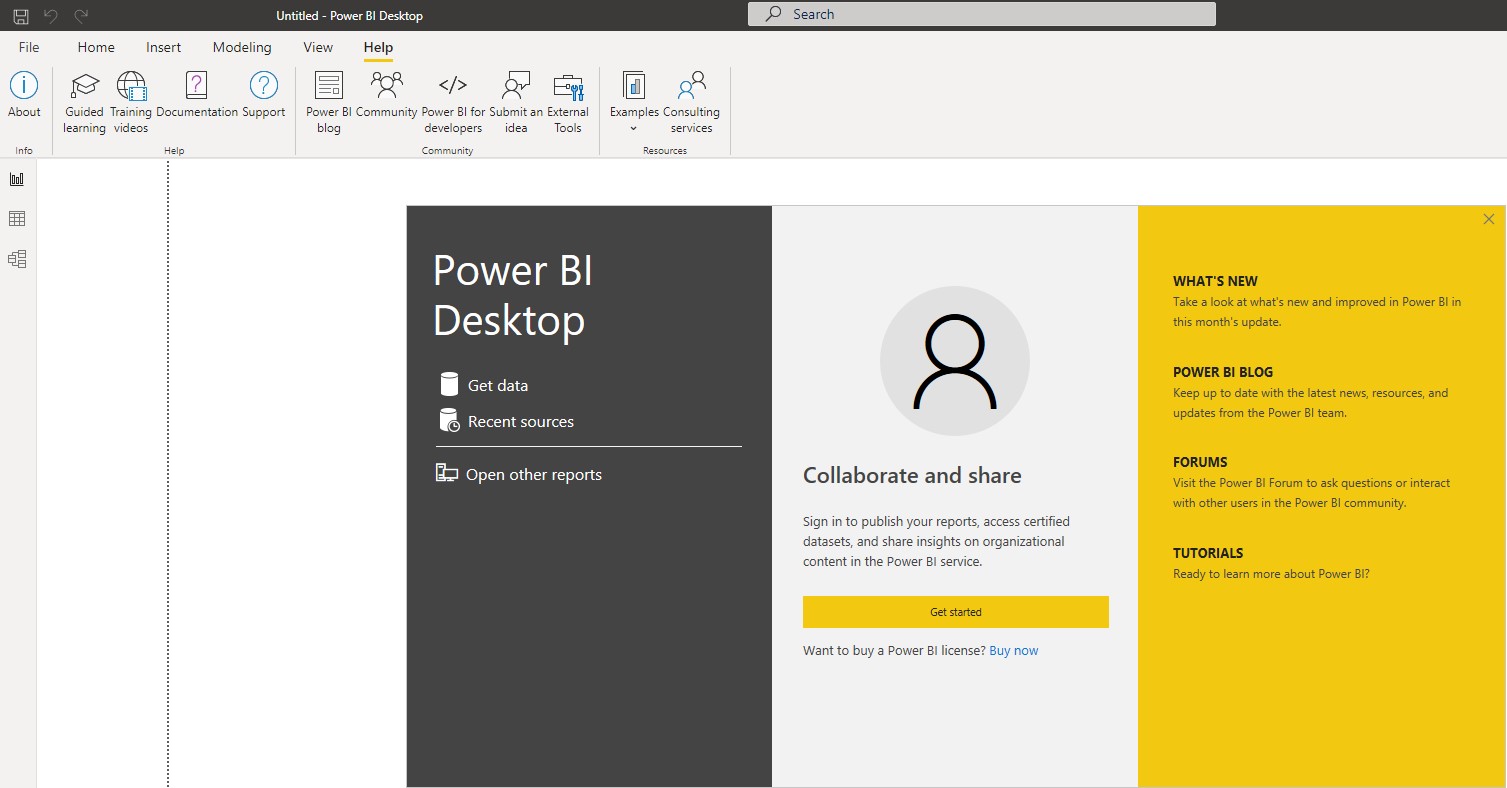This screenshot has height=788, width=1507.
Task: Click the Get data cylinder icon
Action: [449, 384]
